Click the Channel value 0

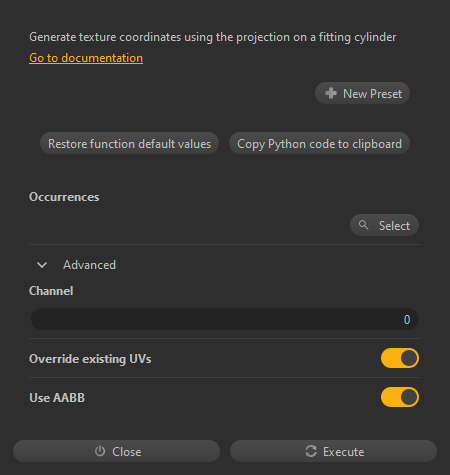(407, 319)
